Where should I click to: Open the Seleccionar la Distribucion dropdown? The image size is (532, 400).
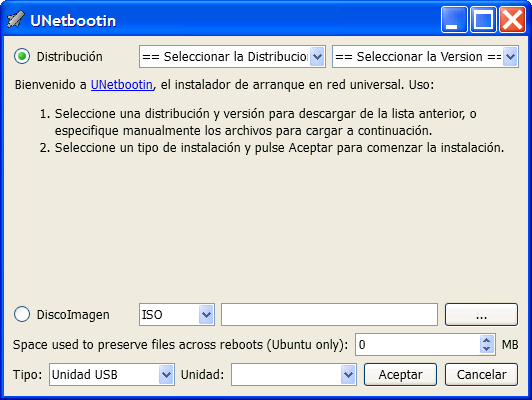[232, 57]
